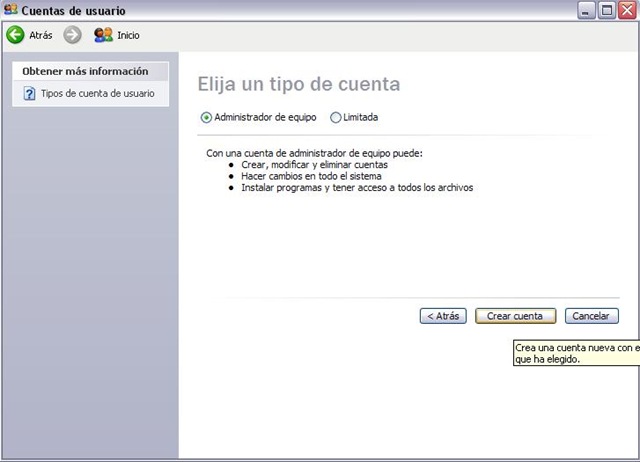Click the green back arrow icon
The width and height of the screenshot is (640, 462).
(15, 35)
